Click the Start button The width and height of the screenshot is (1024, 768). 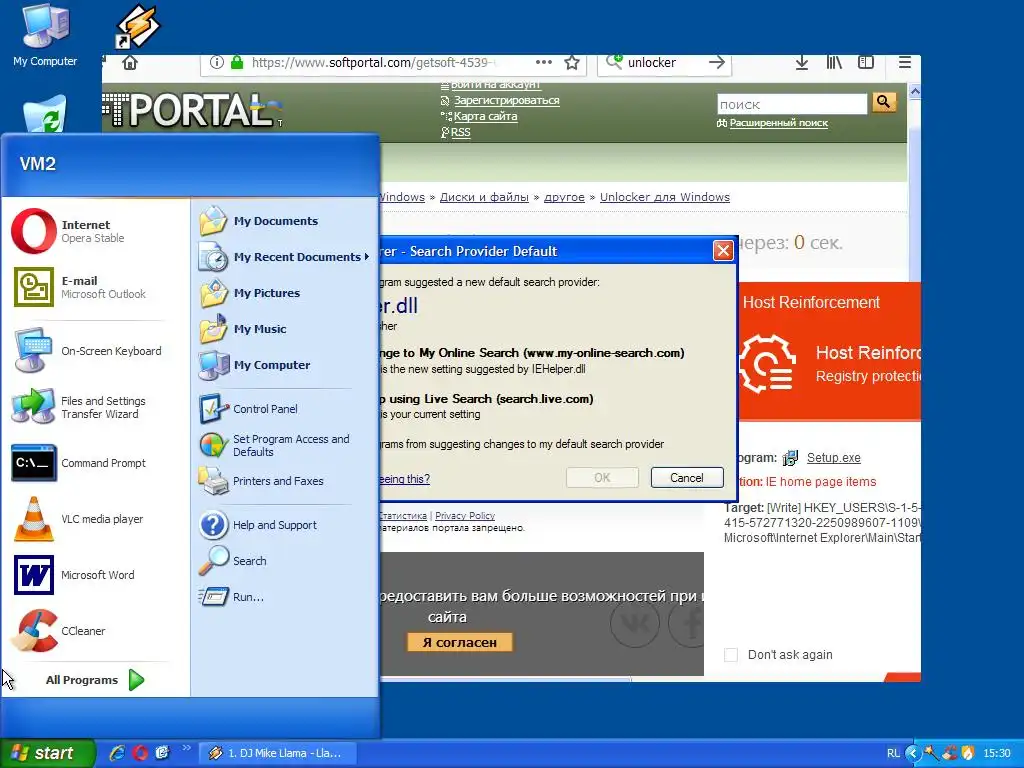coord(47,753)
